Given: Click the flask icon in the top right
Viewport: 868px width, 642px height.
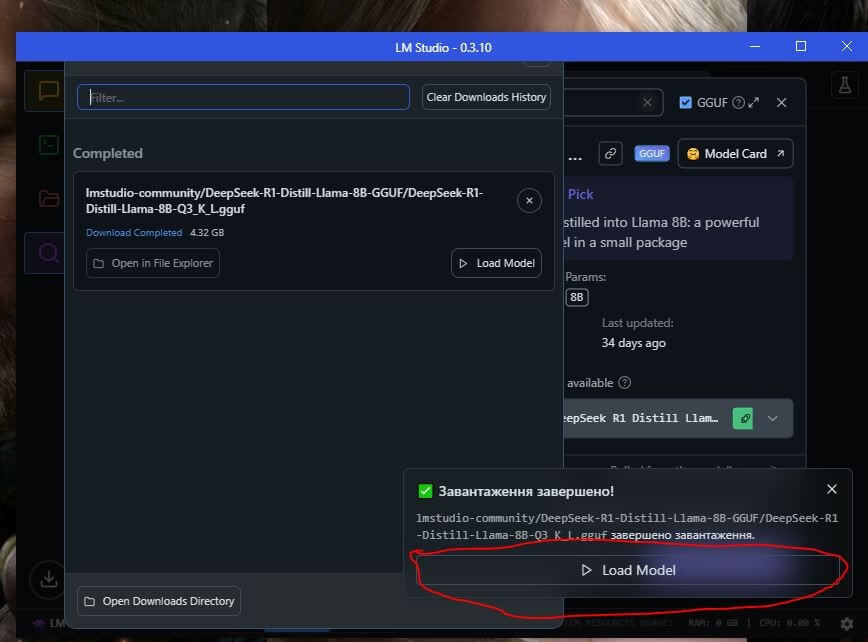Looking at the screenshot, I should 845,85.
